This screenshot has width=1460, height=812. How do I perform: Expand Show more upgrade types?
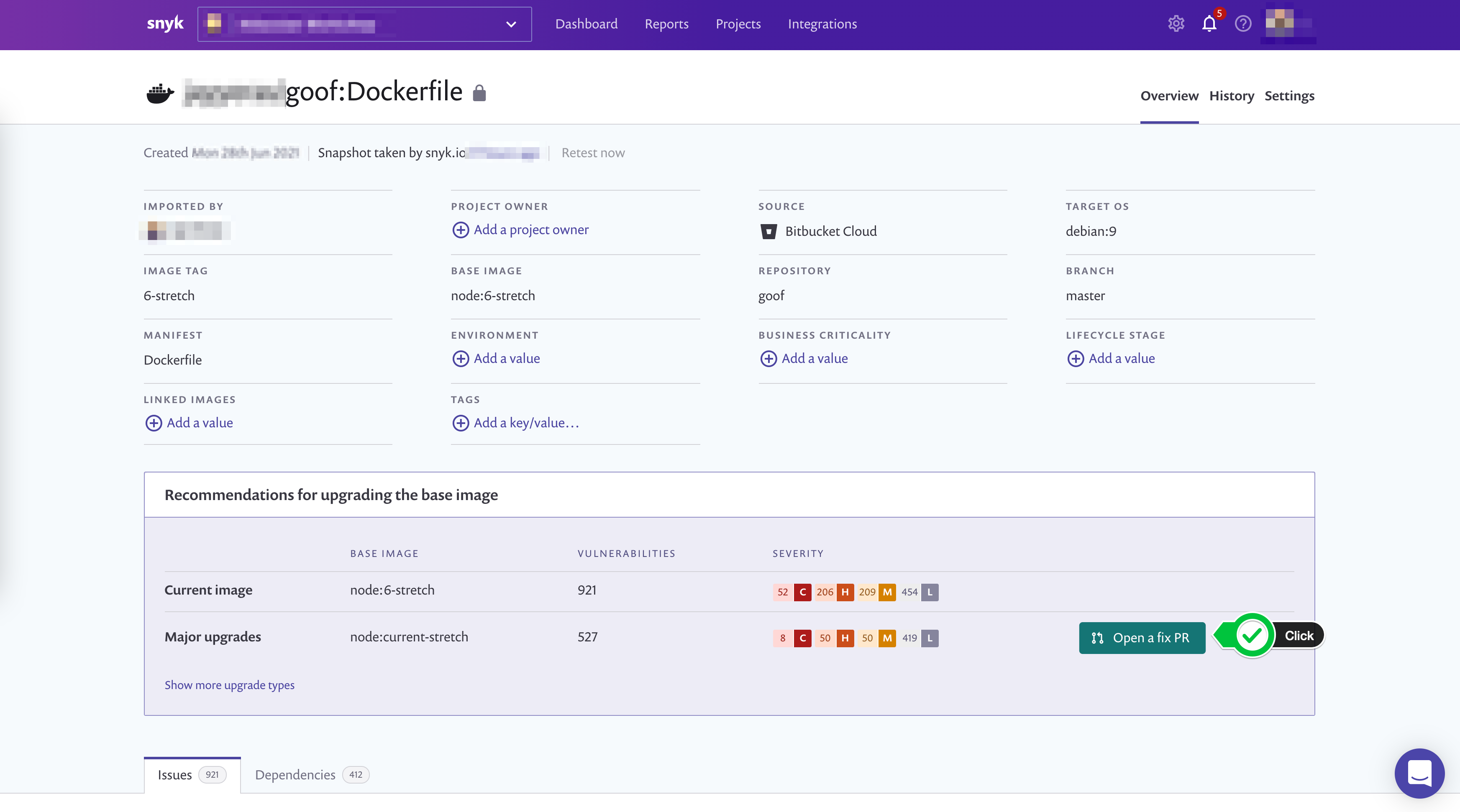(x=230, y=685)
